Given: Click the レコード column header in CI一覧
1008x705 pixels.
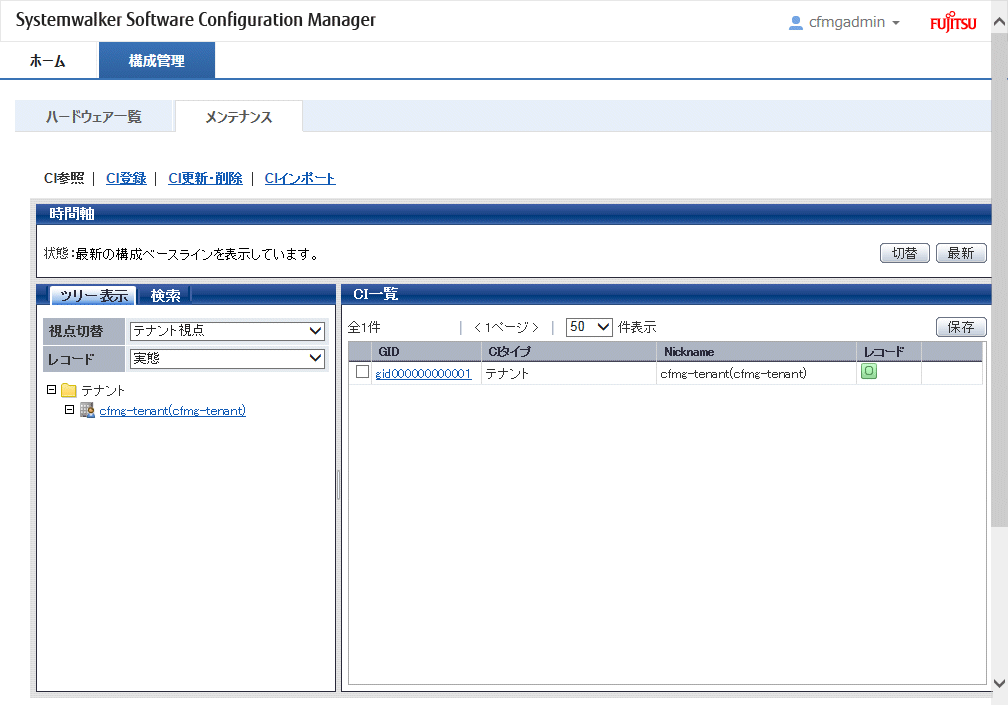Looking at the screenshot, I should (x=888, y=352).
